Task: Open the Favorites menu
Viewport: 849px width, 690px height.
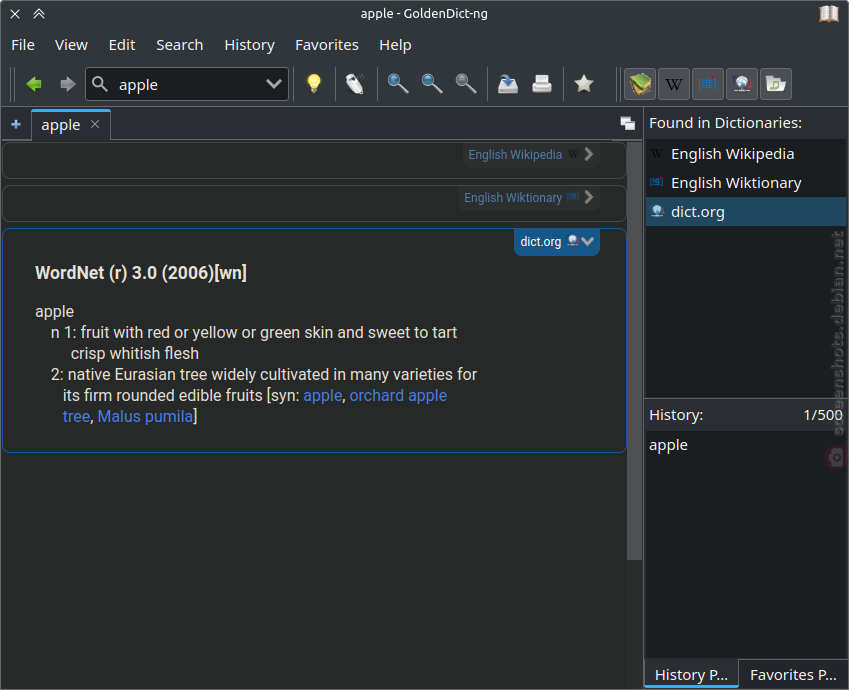Action: click(x=327, y=45)
